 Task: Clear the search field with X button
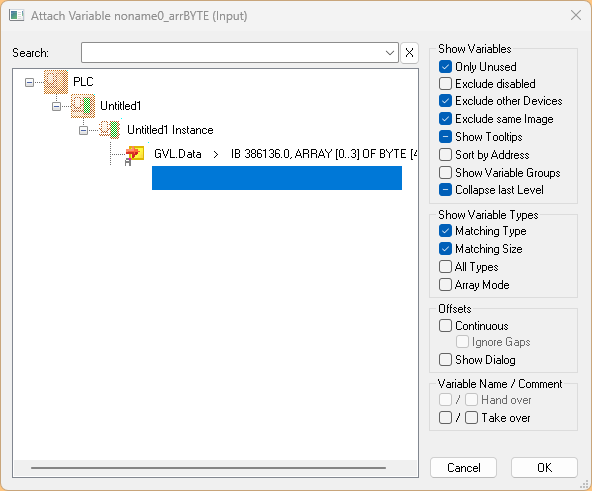409,52
